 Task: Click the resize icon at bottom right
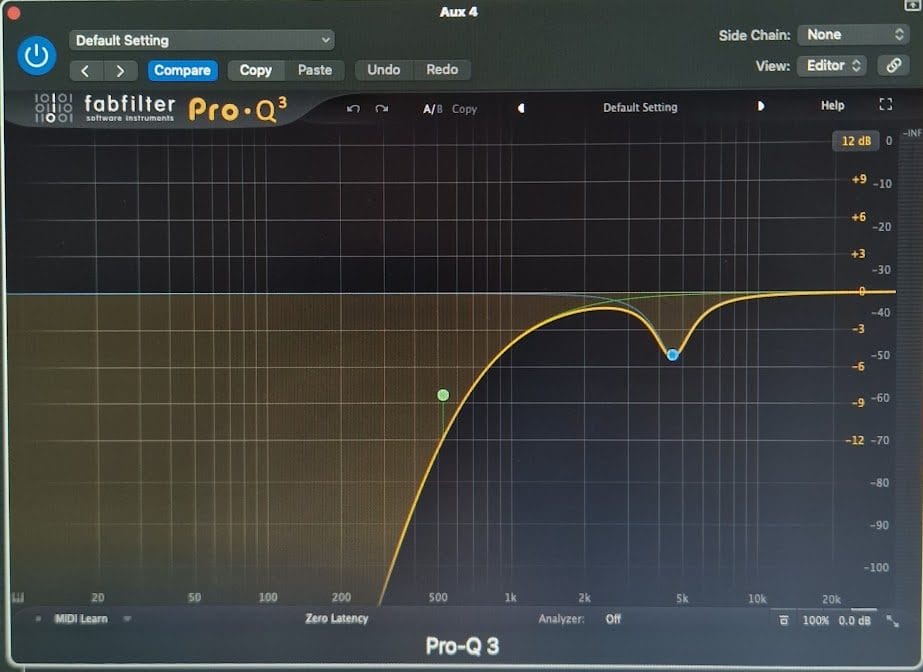pos(891,621)
